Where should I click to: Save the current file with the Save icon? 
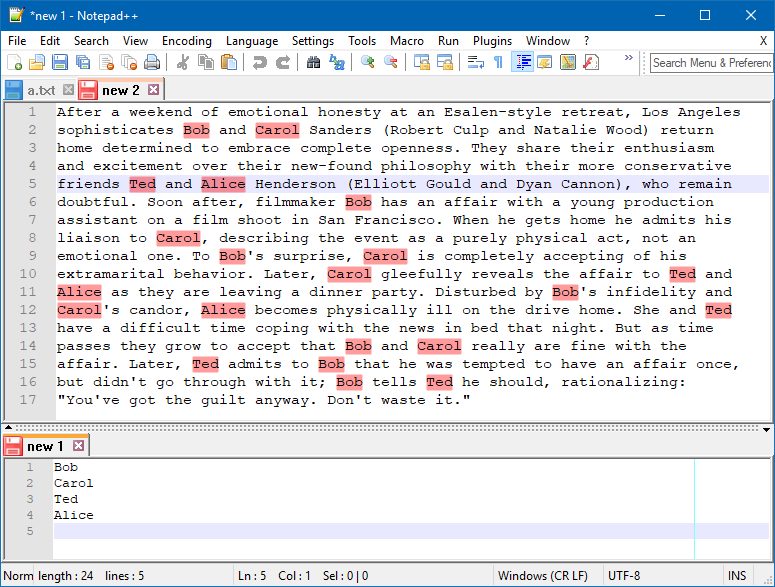[60, 63]
